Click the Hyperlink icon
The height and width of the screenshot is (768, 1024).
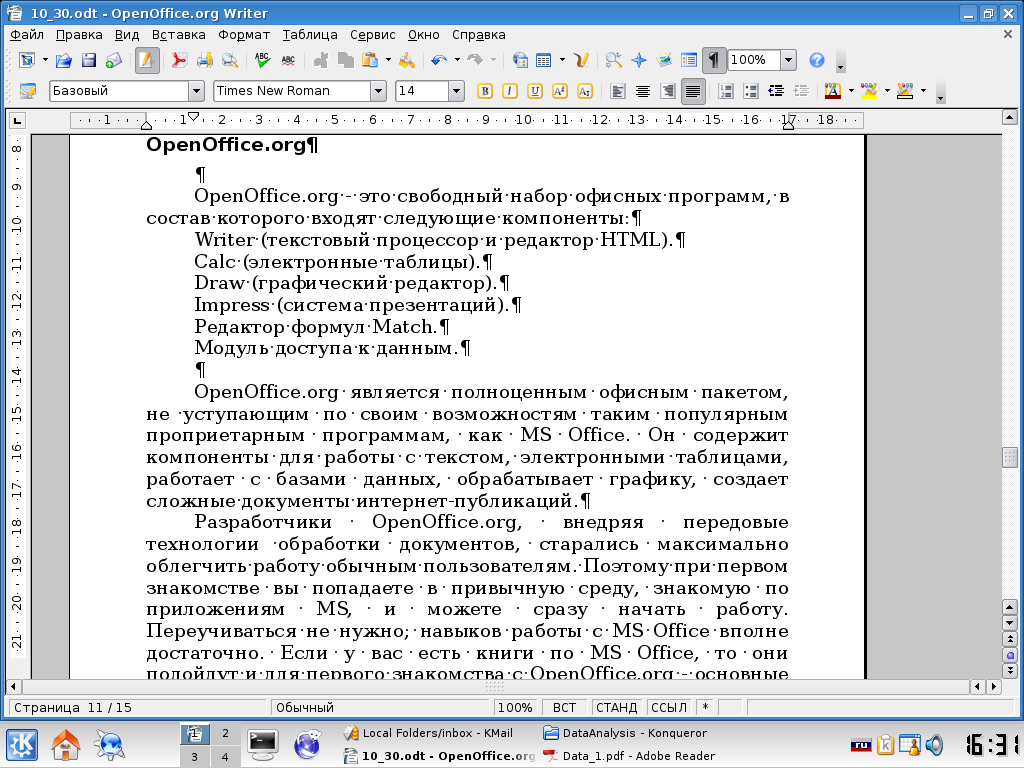(x=520, y=61)
